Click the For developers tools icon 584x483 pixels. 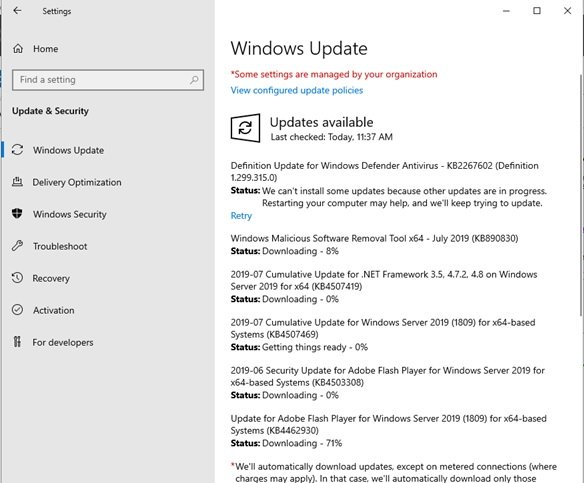pyautogui.click(x=18, y=342)
